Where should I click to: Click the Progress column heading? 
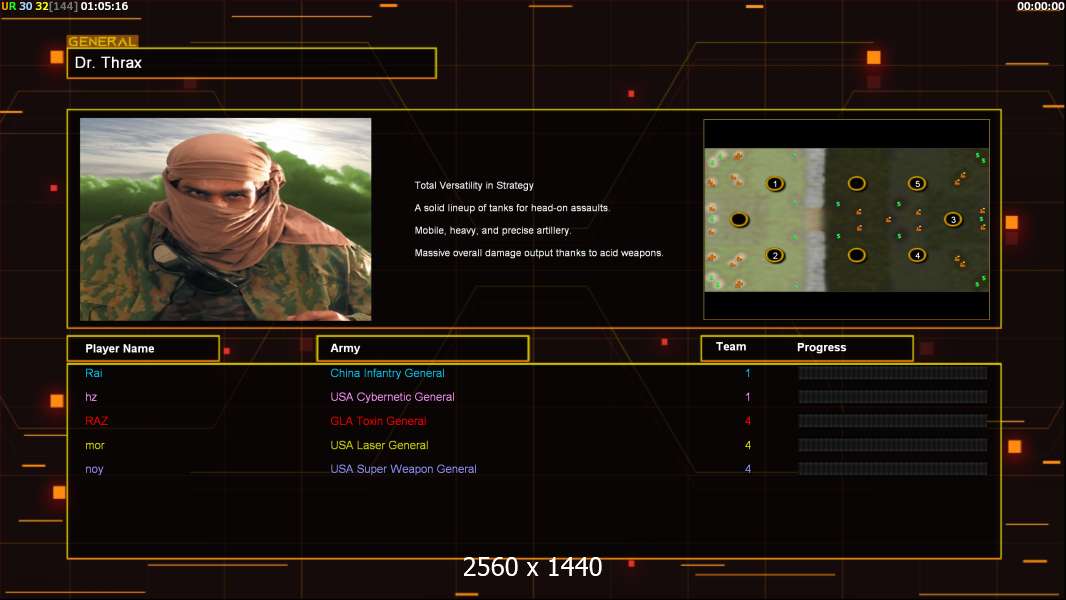point(821,347)
